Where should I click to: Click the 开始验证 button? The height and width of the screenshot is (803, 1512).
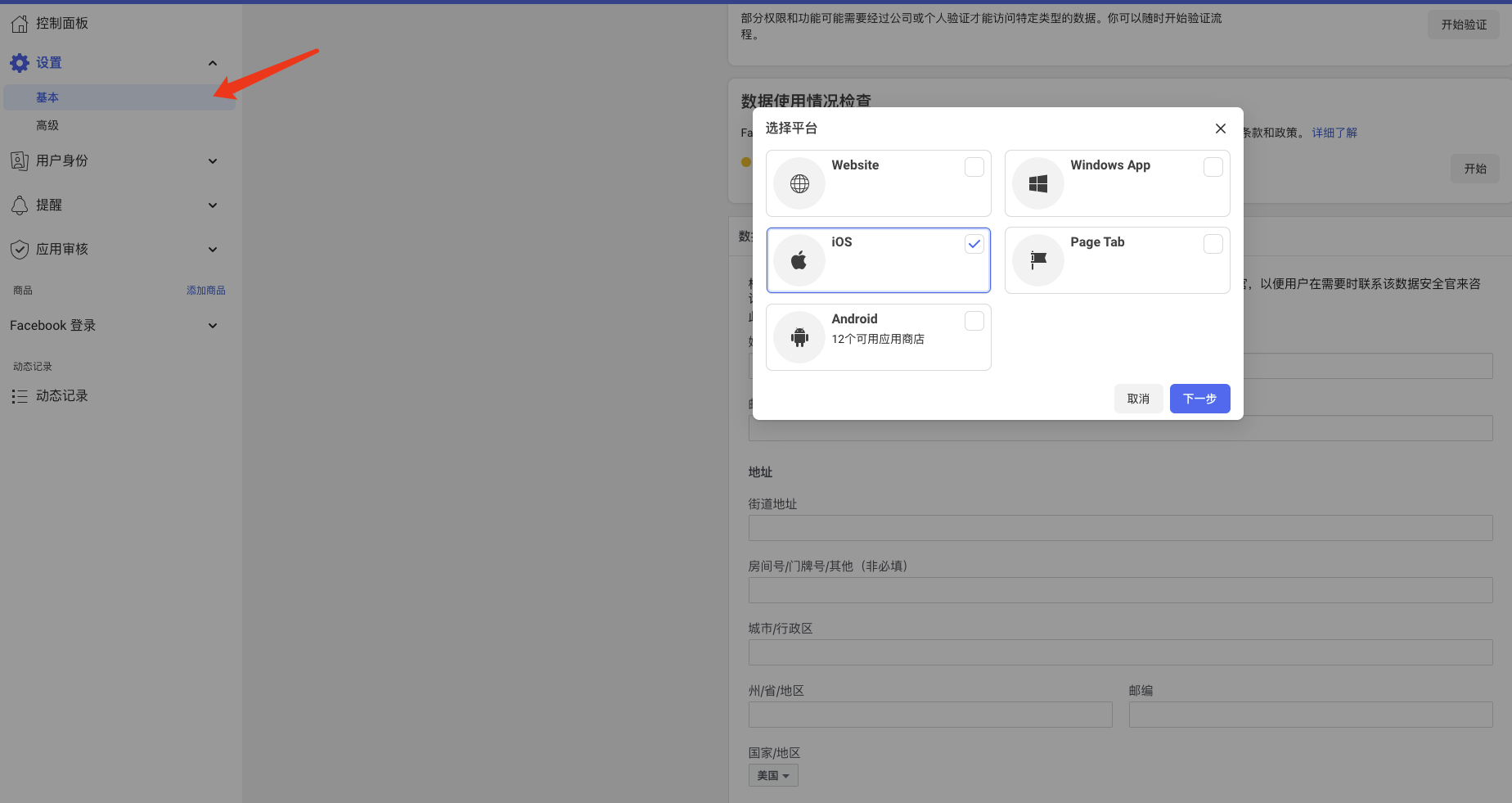pyautogui.click(x=1464, y=25)
